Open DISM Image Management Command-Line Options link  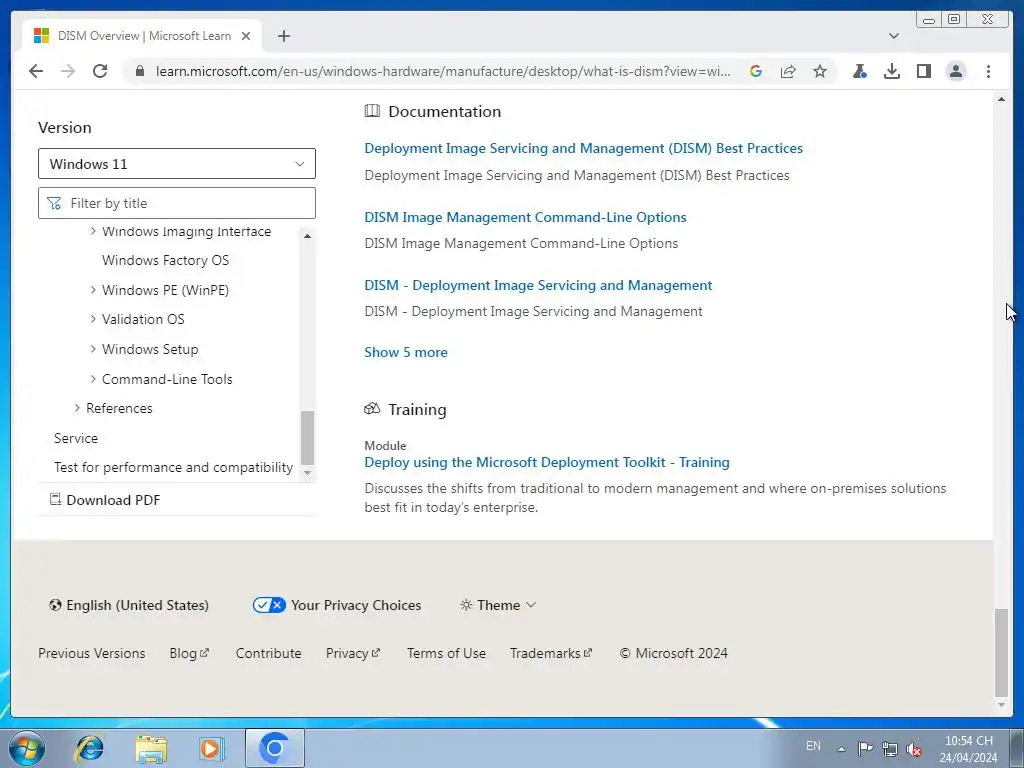tap(525, 217)
